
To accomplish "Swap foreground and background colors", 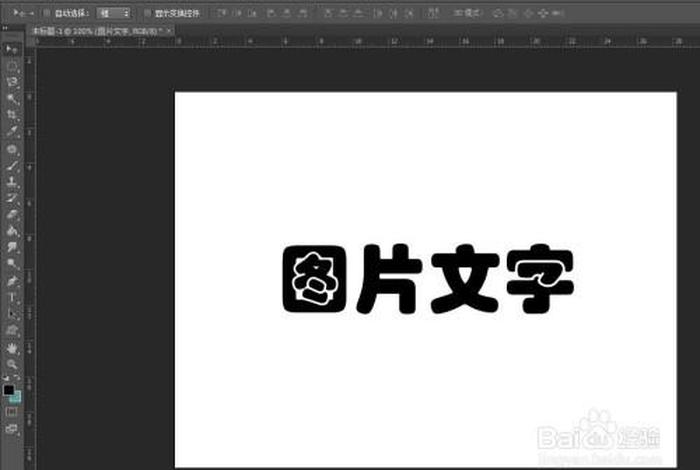I will click(17, 378).
